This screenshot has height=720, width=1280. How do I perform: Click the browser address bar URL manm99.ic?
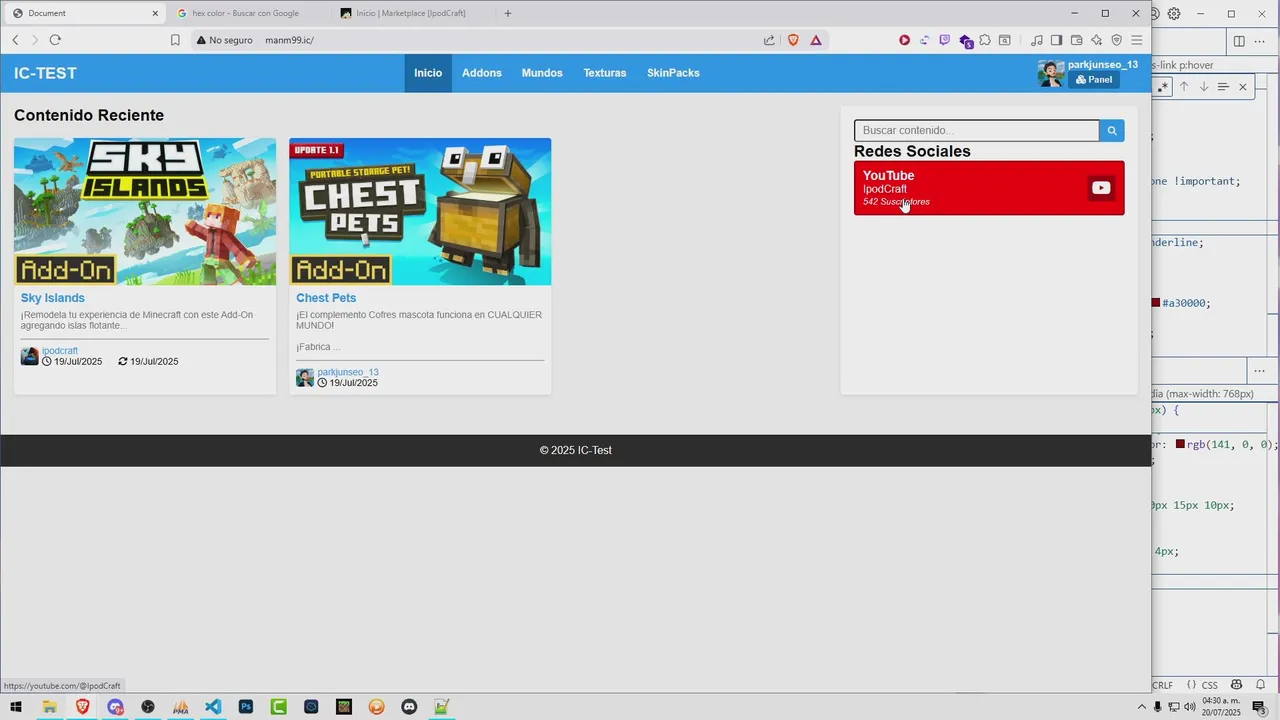click(x=290, y=40)
